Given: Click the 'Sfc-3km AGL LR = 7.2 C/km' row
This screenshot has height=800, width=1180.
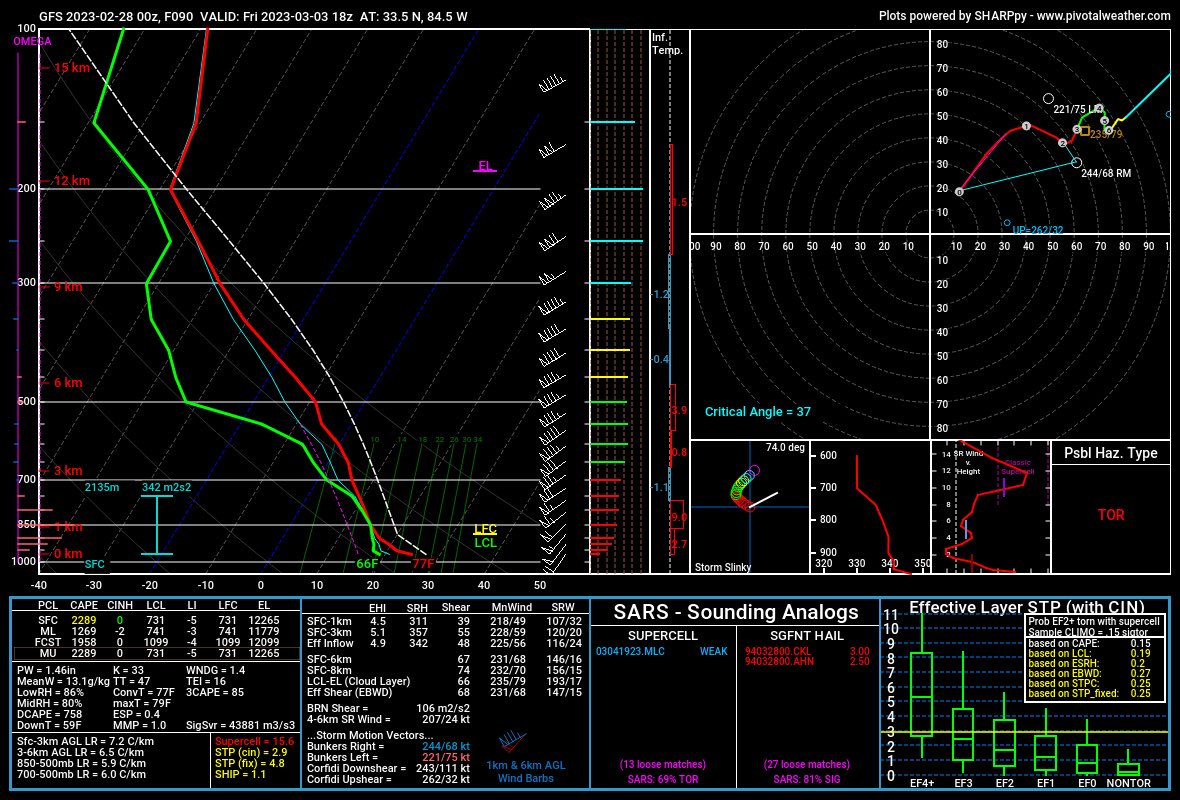Looking at the screenshot, I should [x=85, y=741].
